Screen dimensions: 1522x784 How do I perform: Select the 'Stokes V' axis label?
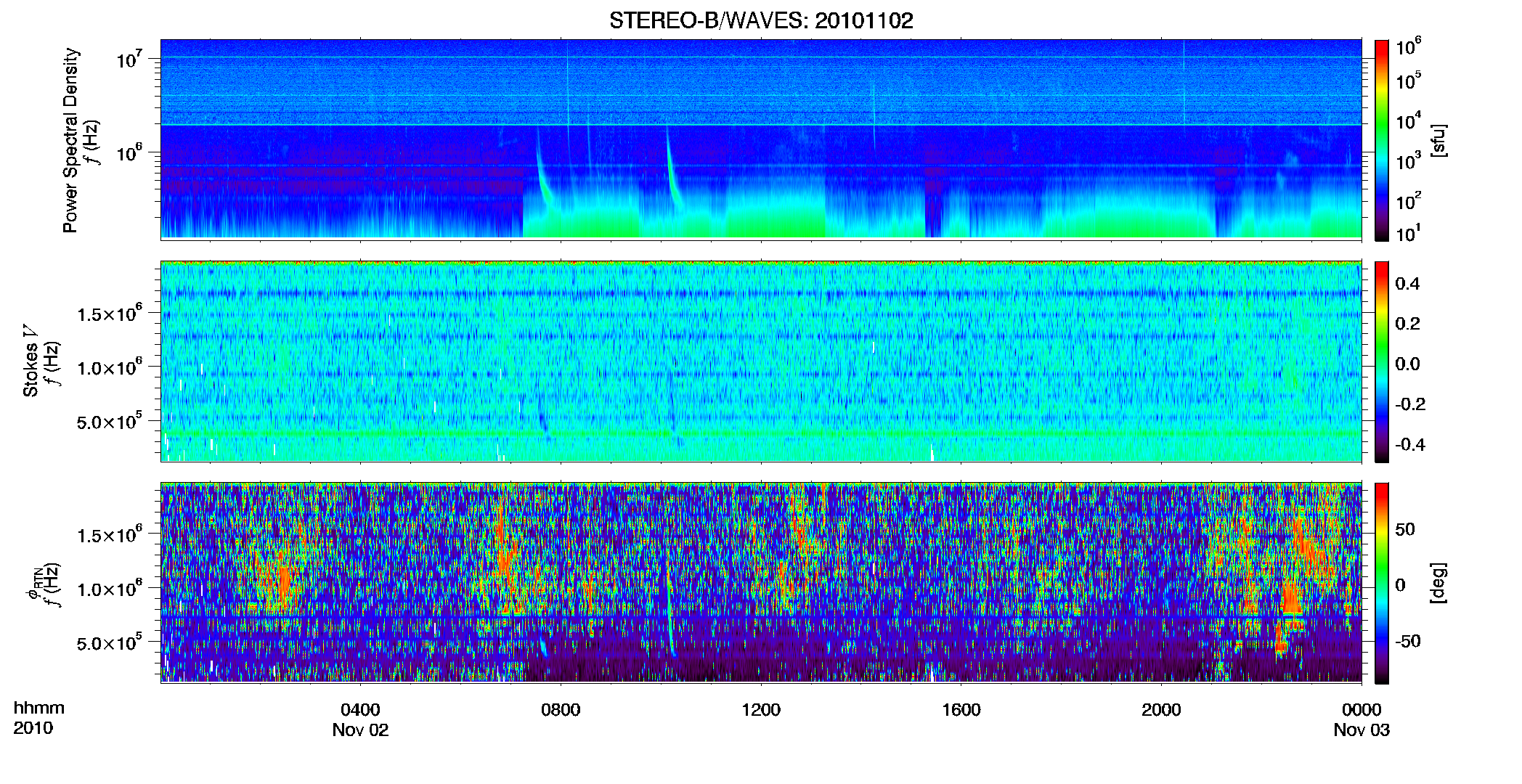[30, 361]
